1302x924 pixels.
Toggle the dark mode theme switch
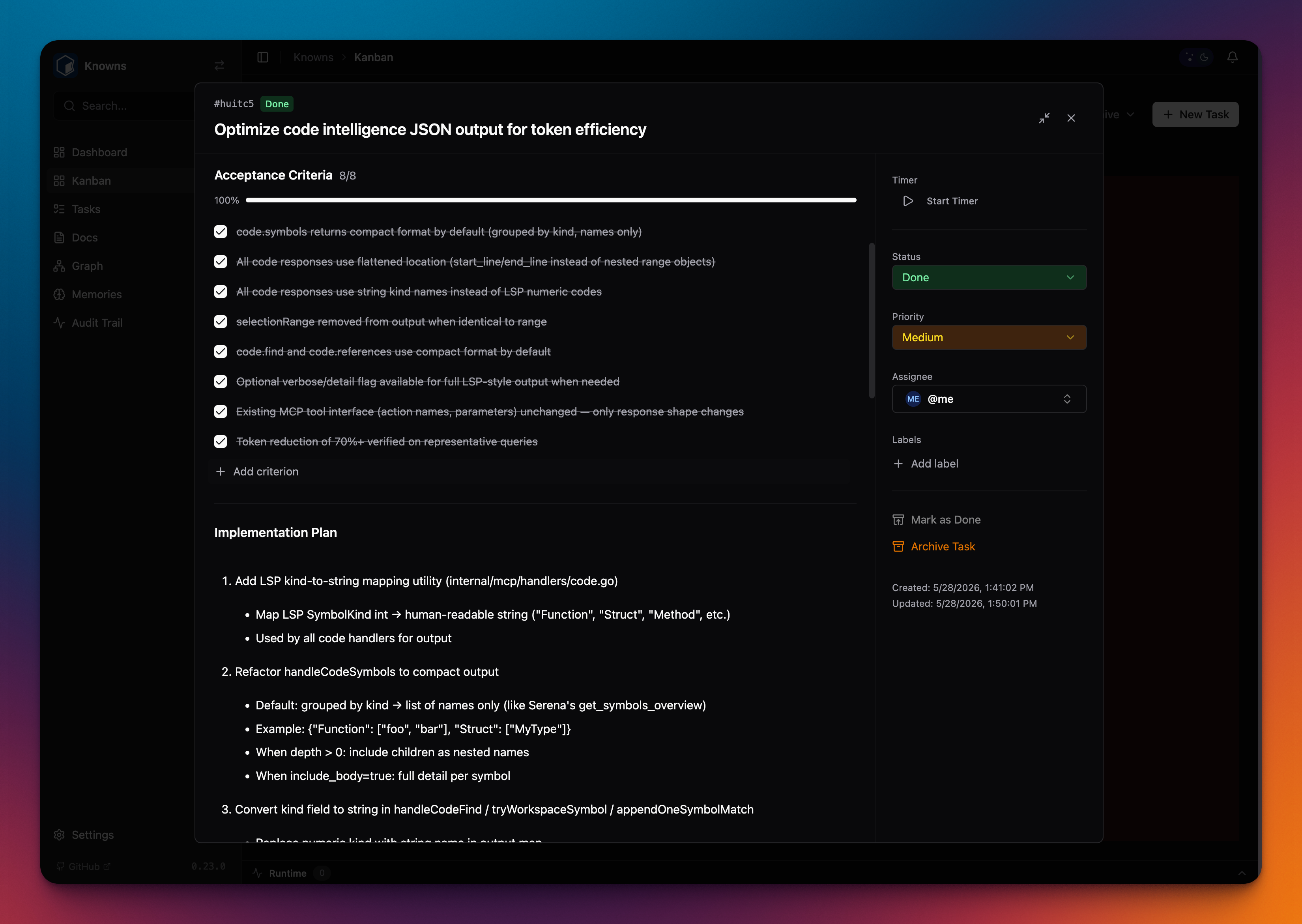[x=1197, y=58]
